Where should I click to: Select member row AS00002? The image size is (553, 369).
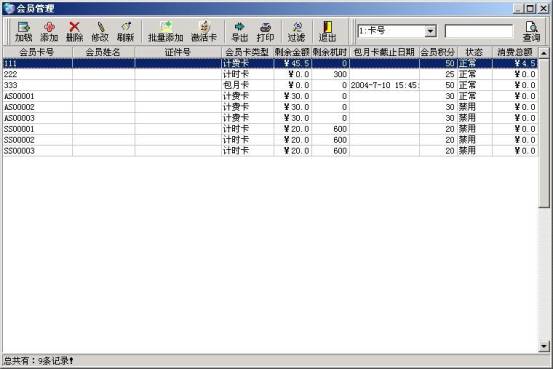270,107
